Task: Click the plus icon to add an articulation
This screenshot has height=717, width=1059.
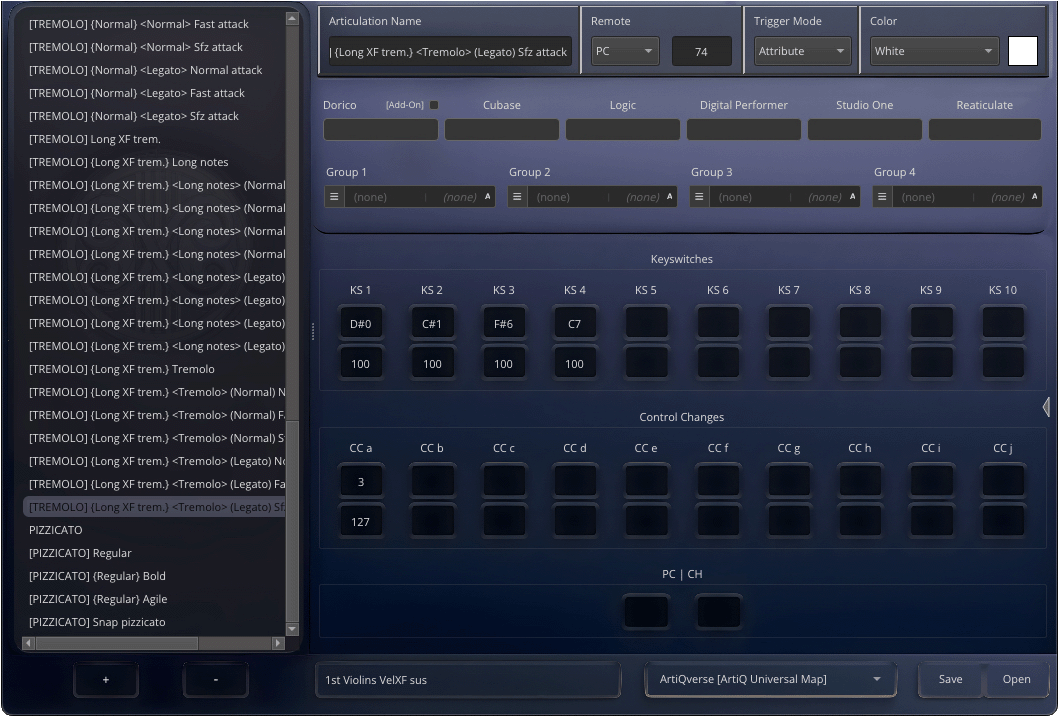Action: click(105, 679)
